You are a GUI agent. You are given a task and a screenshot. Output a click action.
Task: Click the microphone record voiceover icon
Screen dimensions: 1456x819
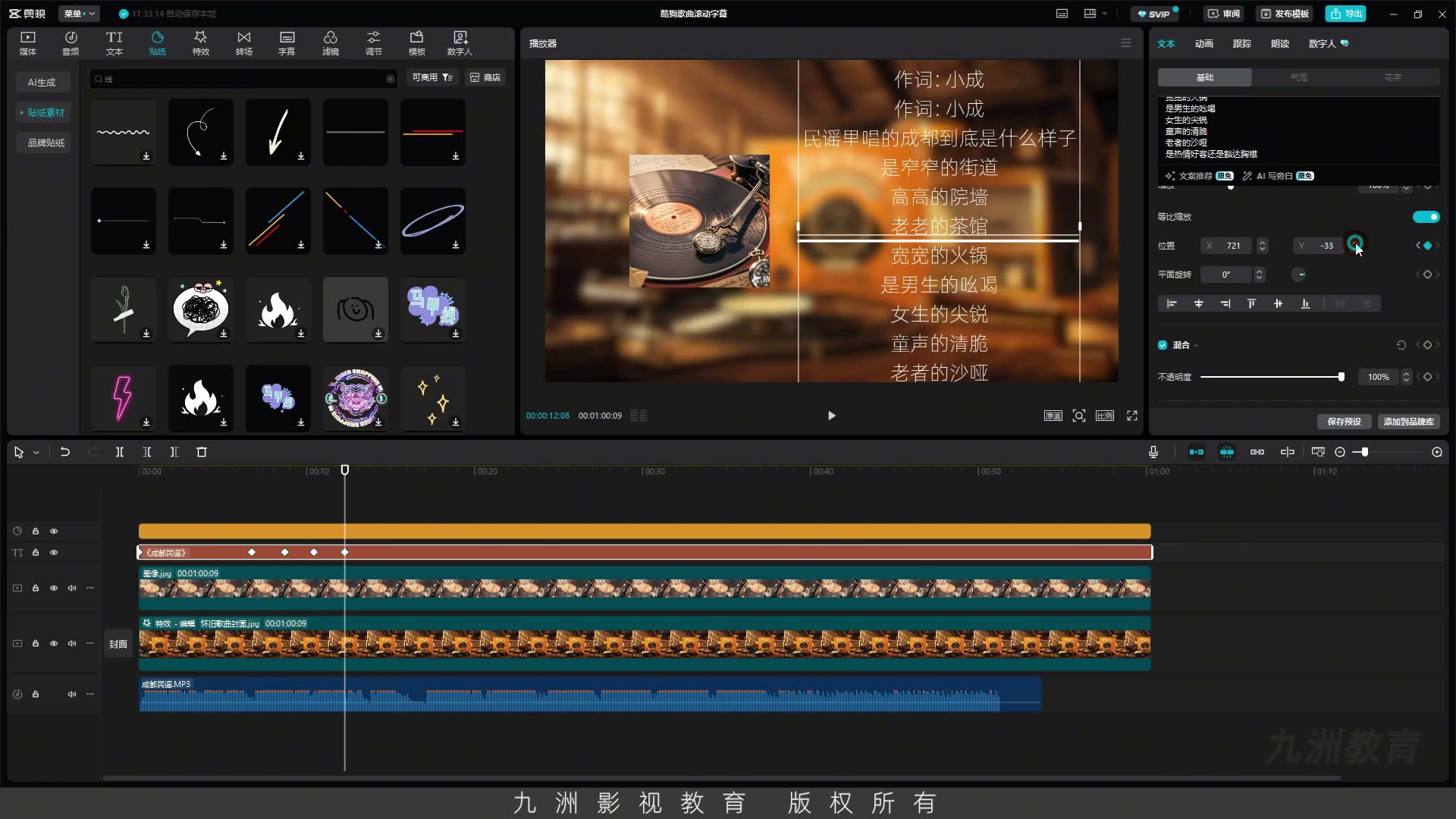coord(1153,452)
